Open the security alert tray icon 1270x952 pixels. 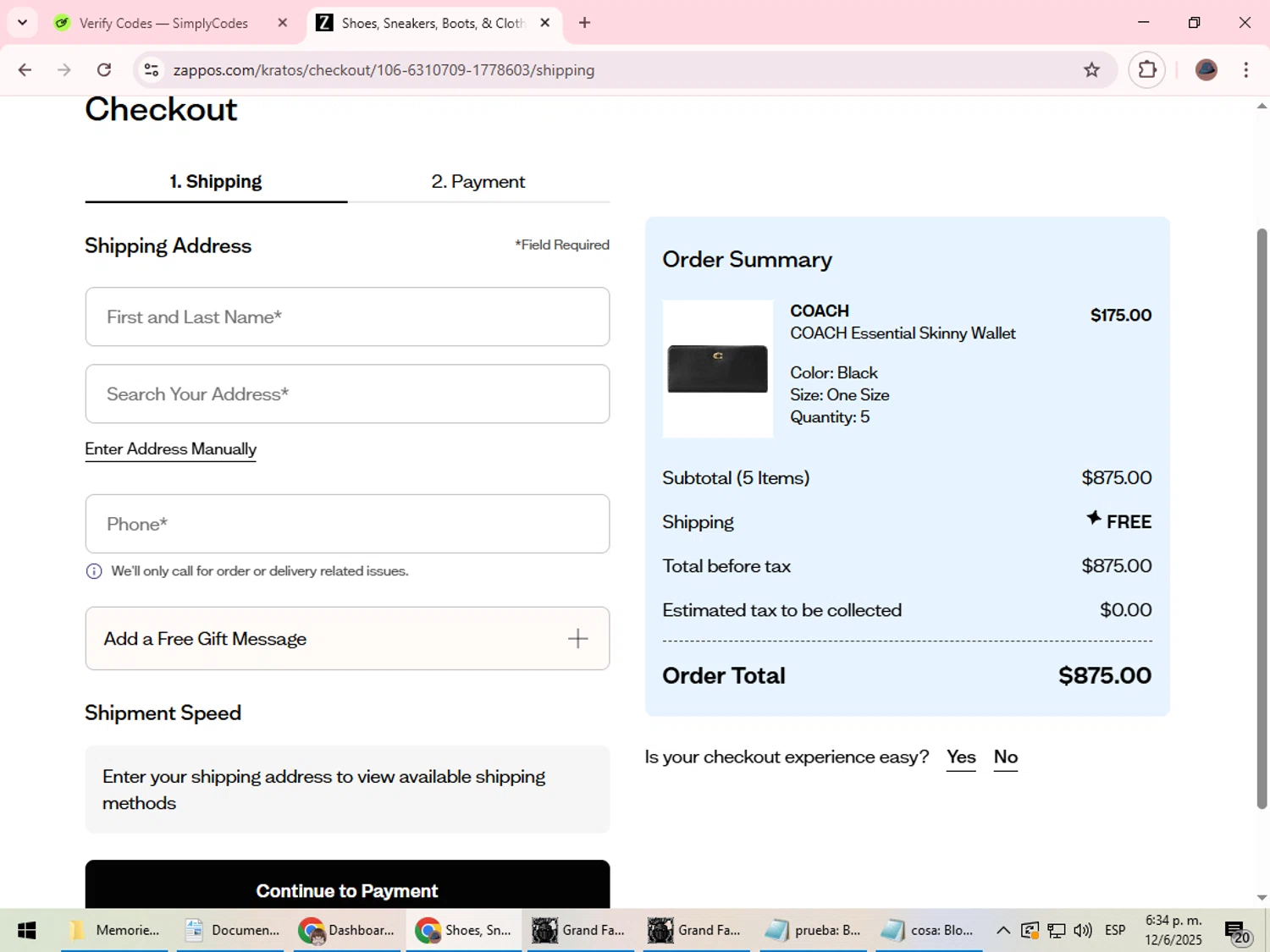1030,931
